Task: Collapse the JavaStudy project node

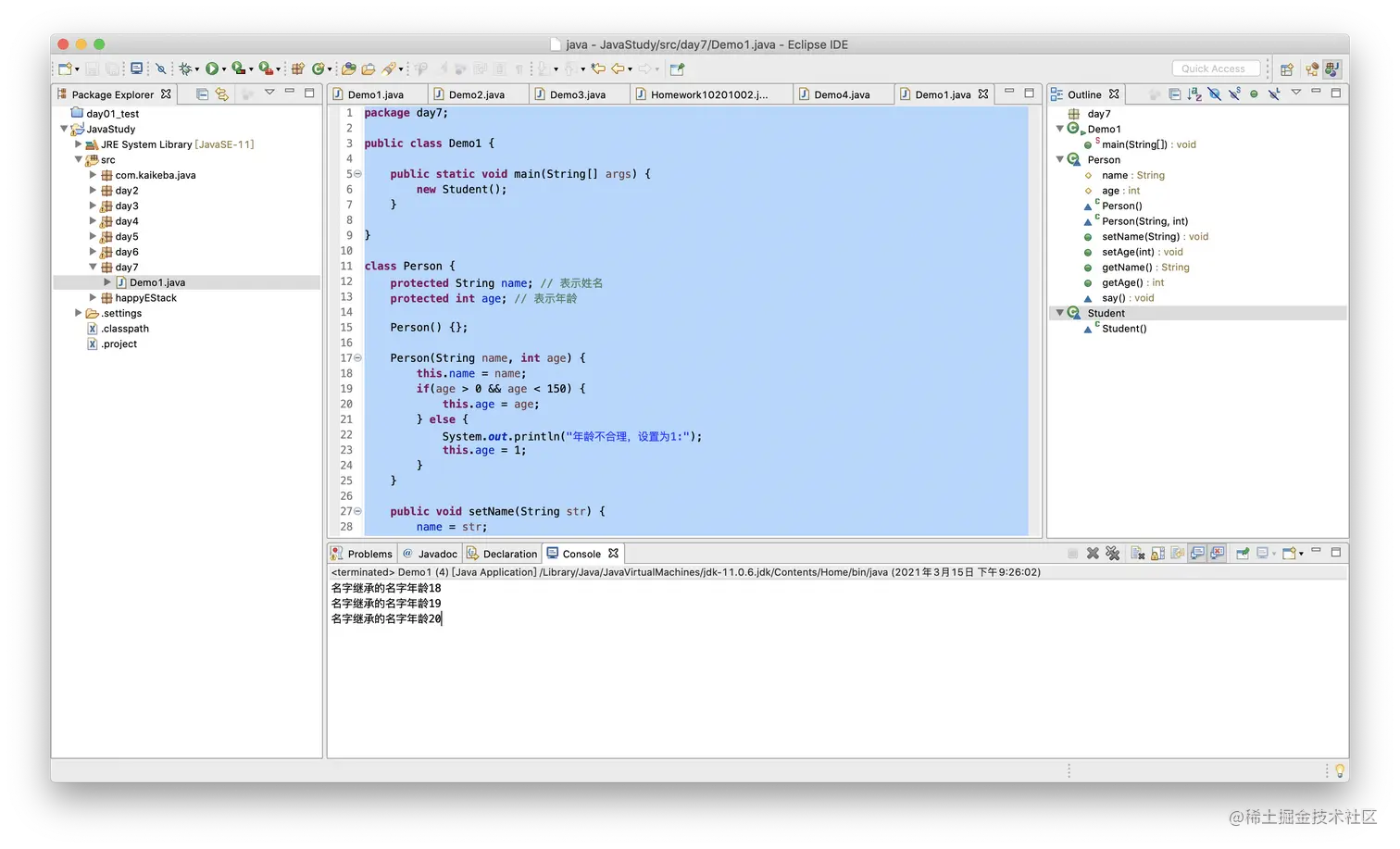Action: click(64, 129)
